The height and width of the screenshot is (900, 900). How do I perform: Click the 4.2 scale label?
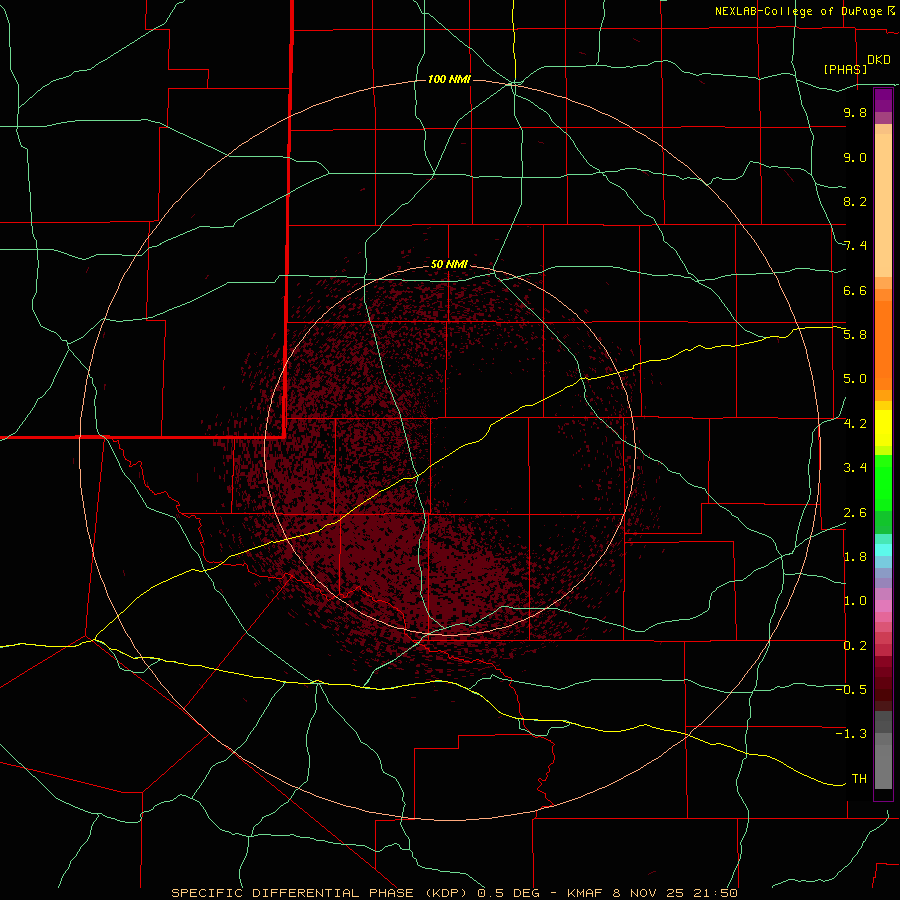click(x=855, y=424)
